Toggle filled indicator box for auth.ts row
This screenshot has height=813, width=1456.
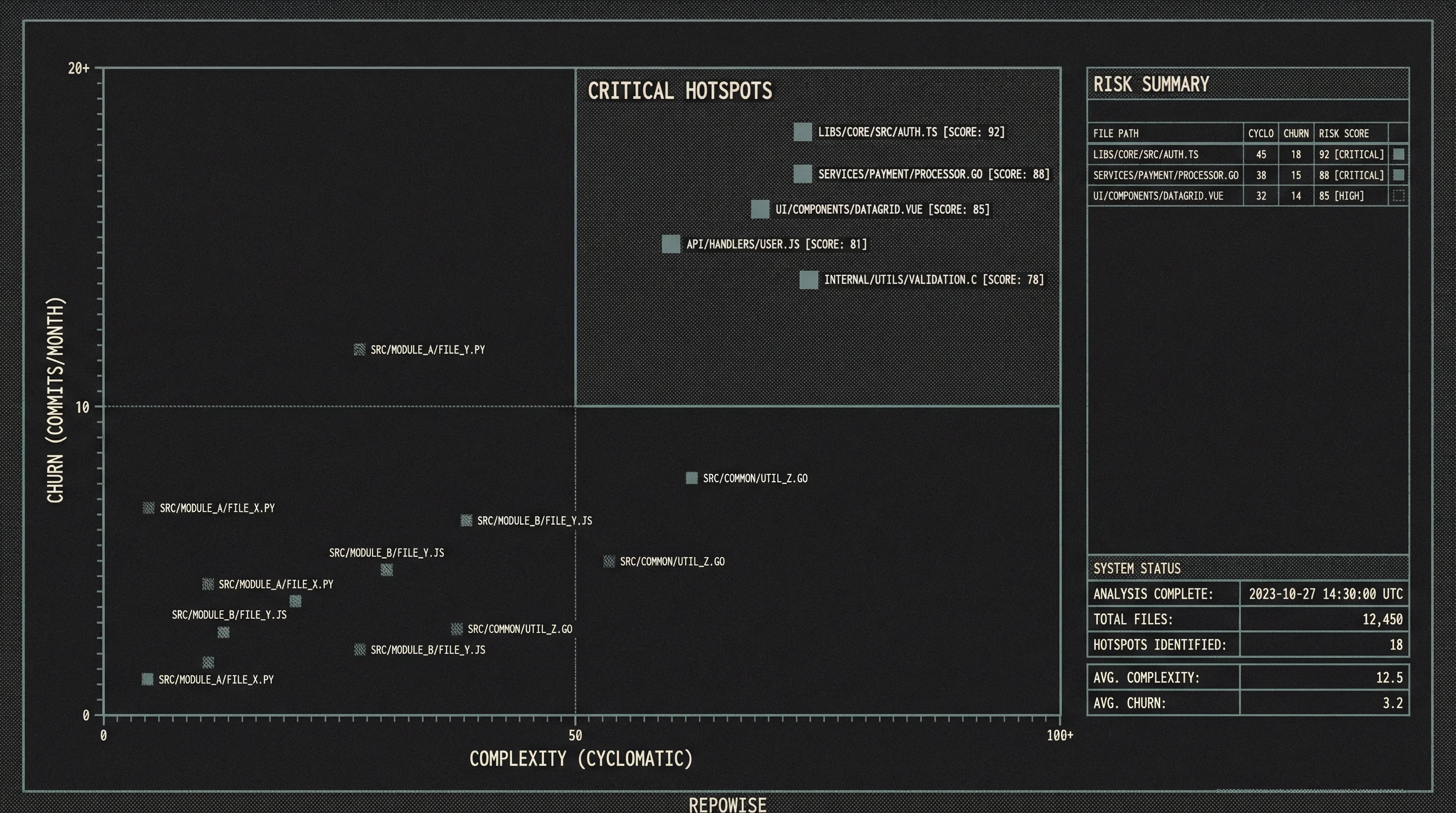click(x=1398, y=155)
